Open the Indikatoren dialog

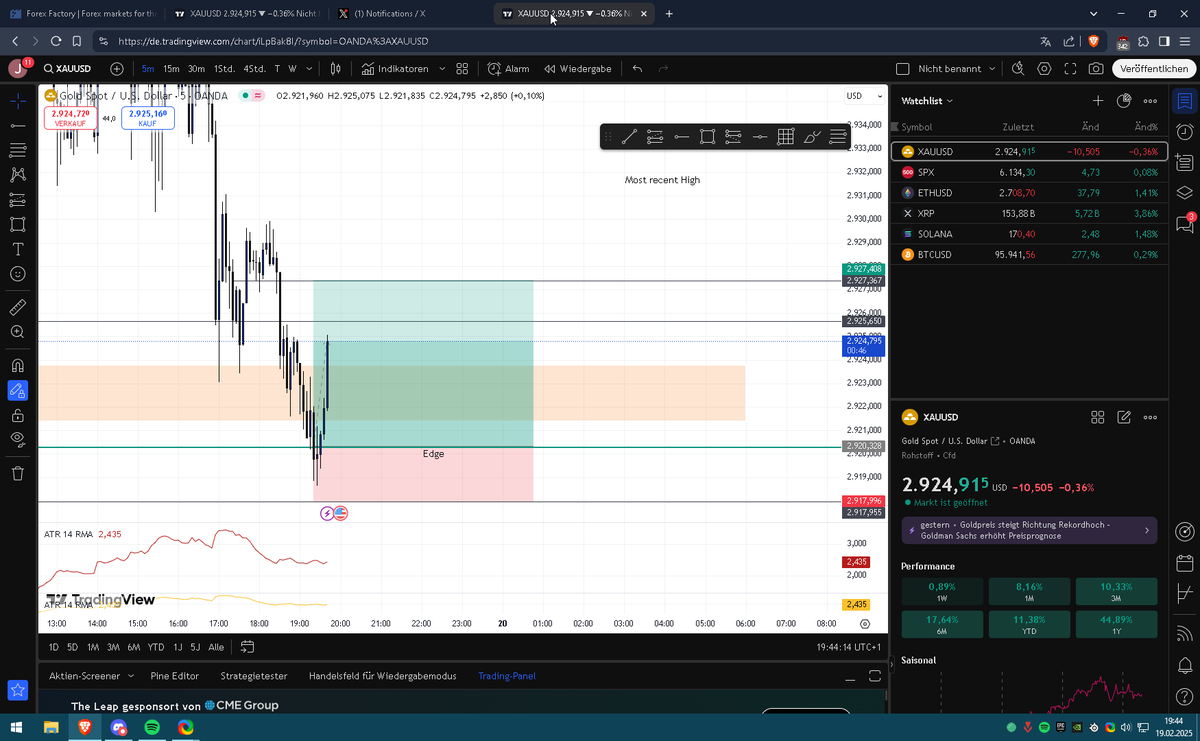click(395, 69)
